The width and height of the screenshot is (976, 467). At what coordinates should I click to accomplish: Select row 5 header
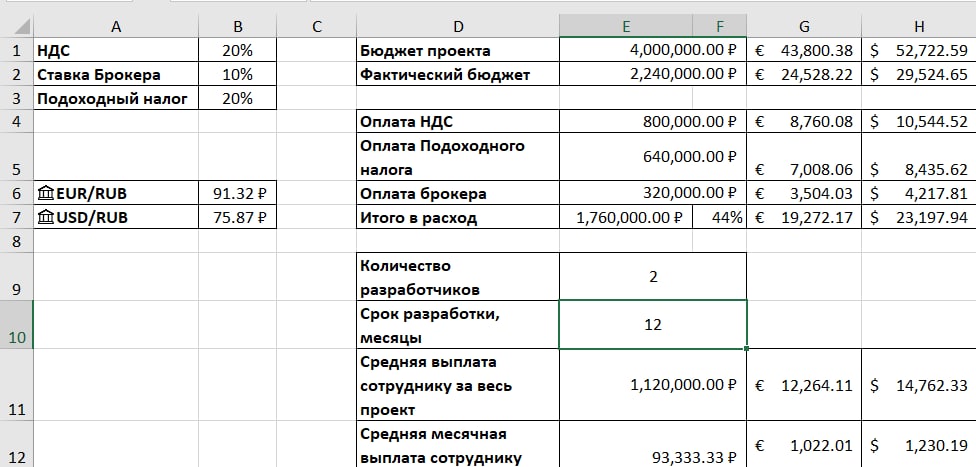tap(17, 157)
